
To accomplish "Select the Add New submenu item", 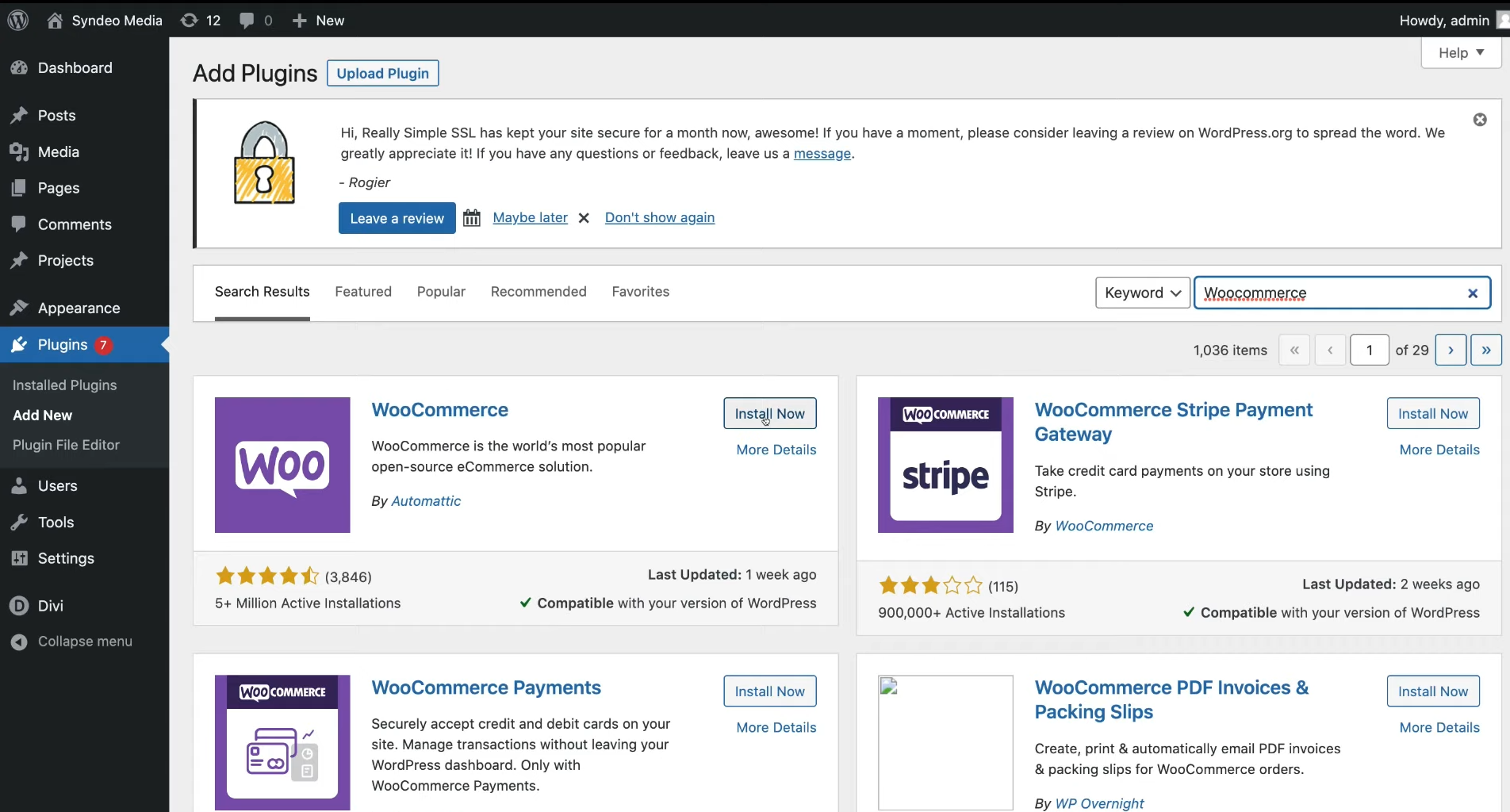I will 42,415.
